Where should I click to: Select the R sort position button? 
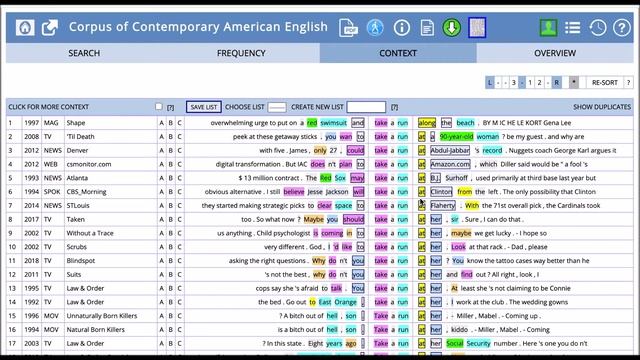pos(556,82)
